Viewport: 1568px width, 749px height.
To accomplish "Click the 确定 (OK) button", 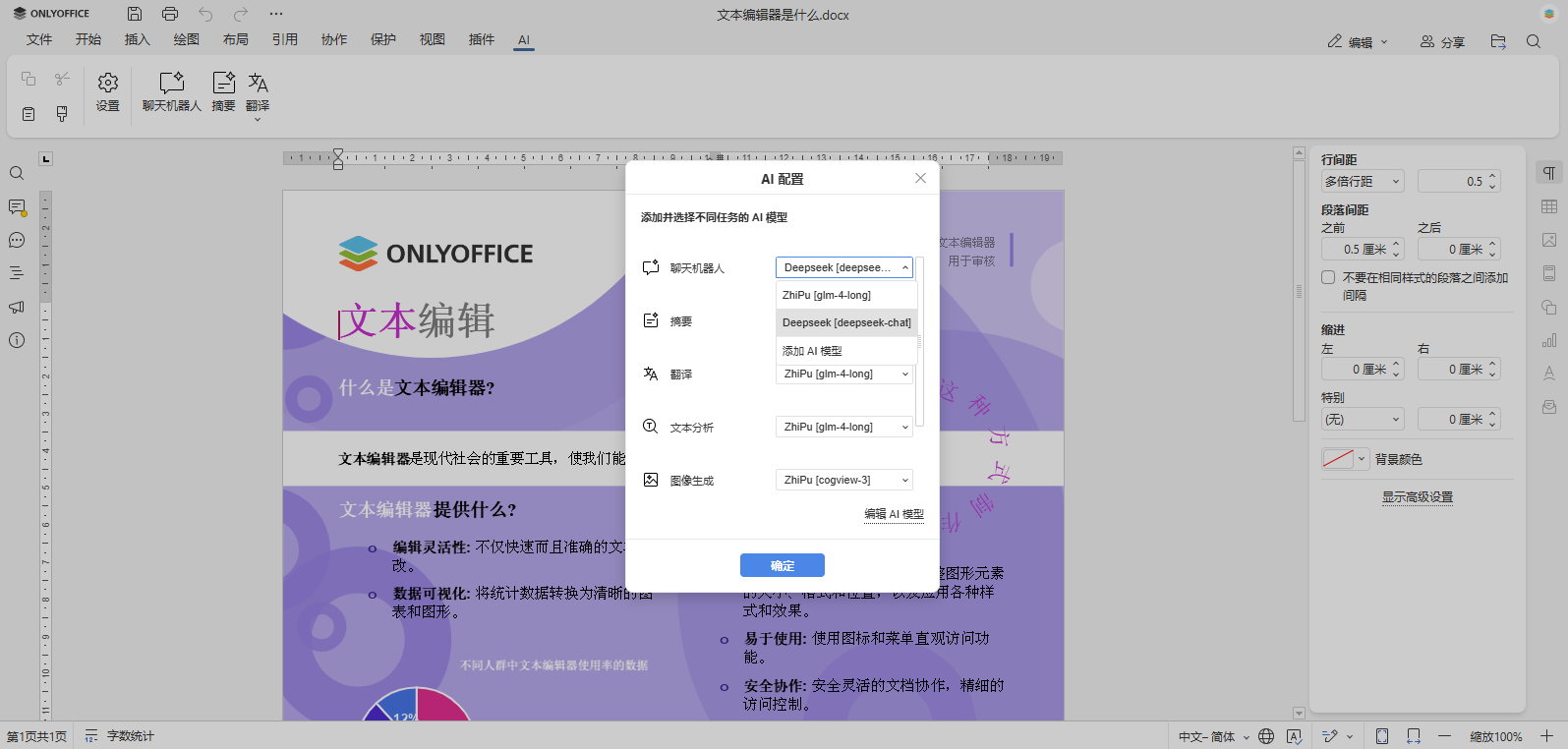I will (x=783, y=565).
